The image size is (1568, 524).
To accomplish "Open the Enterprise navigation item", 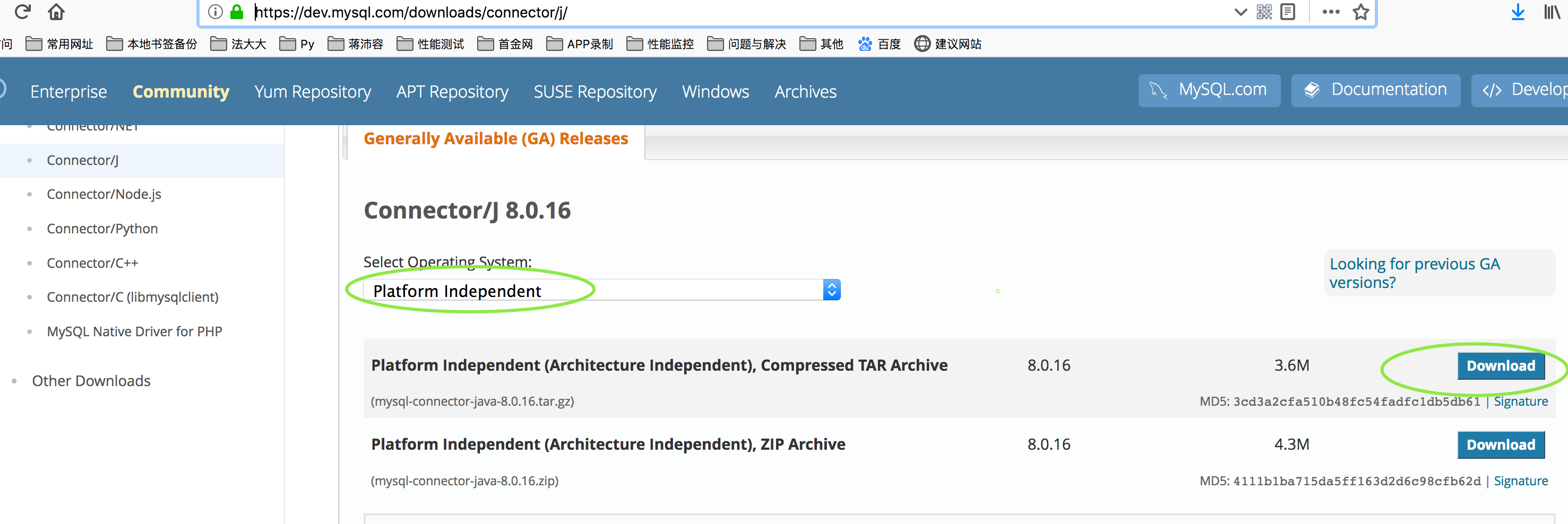I will 69,91.
